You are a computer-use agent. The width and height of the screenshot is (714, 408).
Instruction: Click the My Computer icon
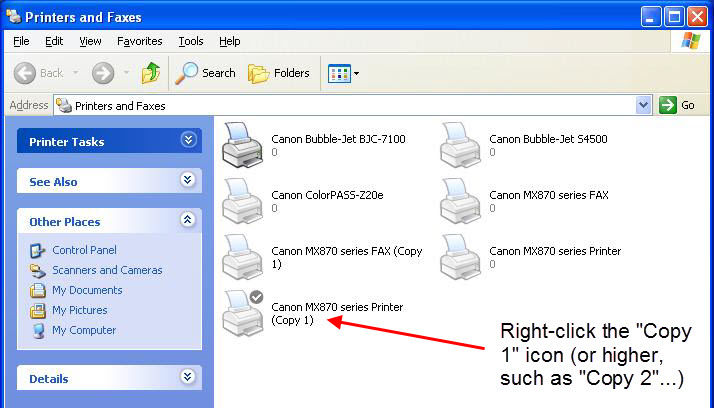pos(38,331)
